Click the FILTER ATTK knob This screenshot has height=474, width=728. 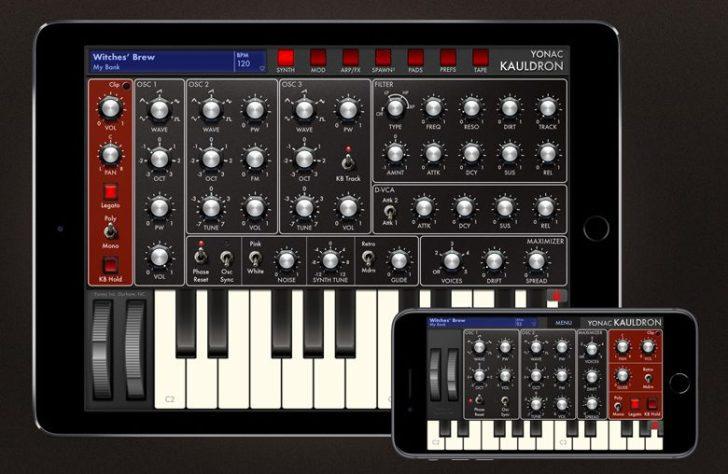[433, 153]
